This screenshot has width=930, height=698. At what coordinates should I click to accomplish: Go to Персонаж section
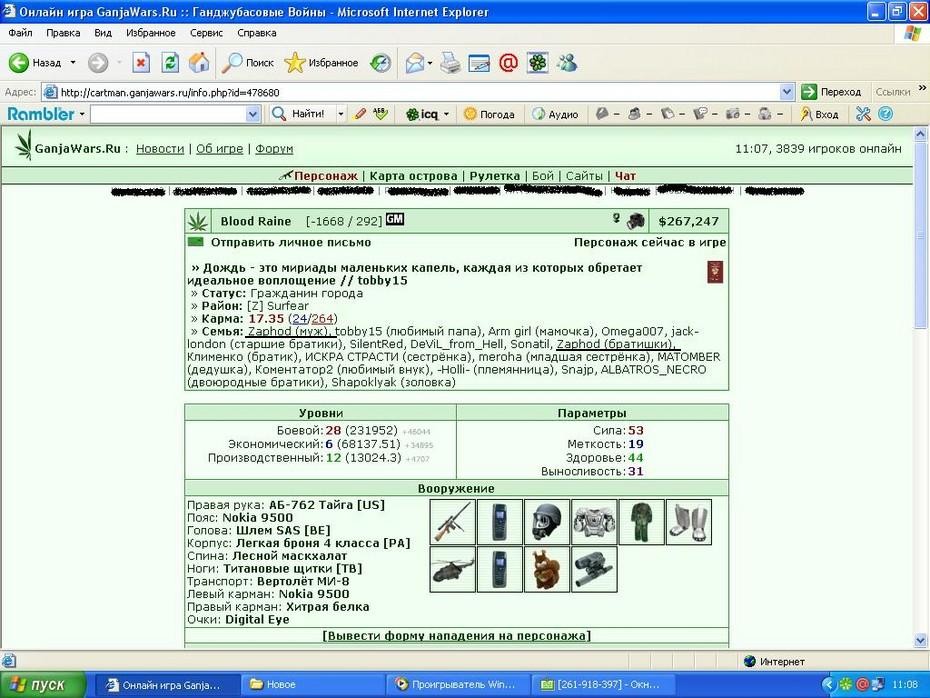[x=326, y=176]
